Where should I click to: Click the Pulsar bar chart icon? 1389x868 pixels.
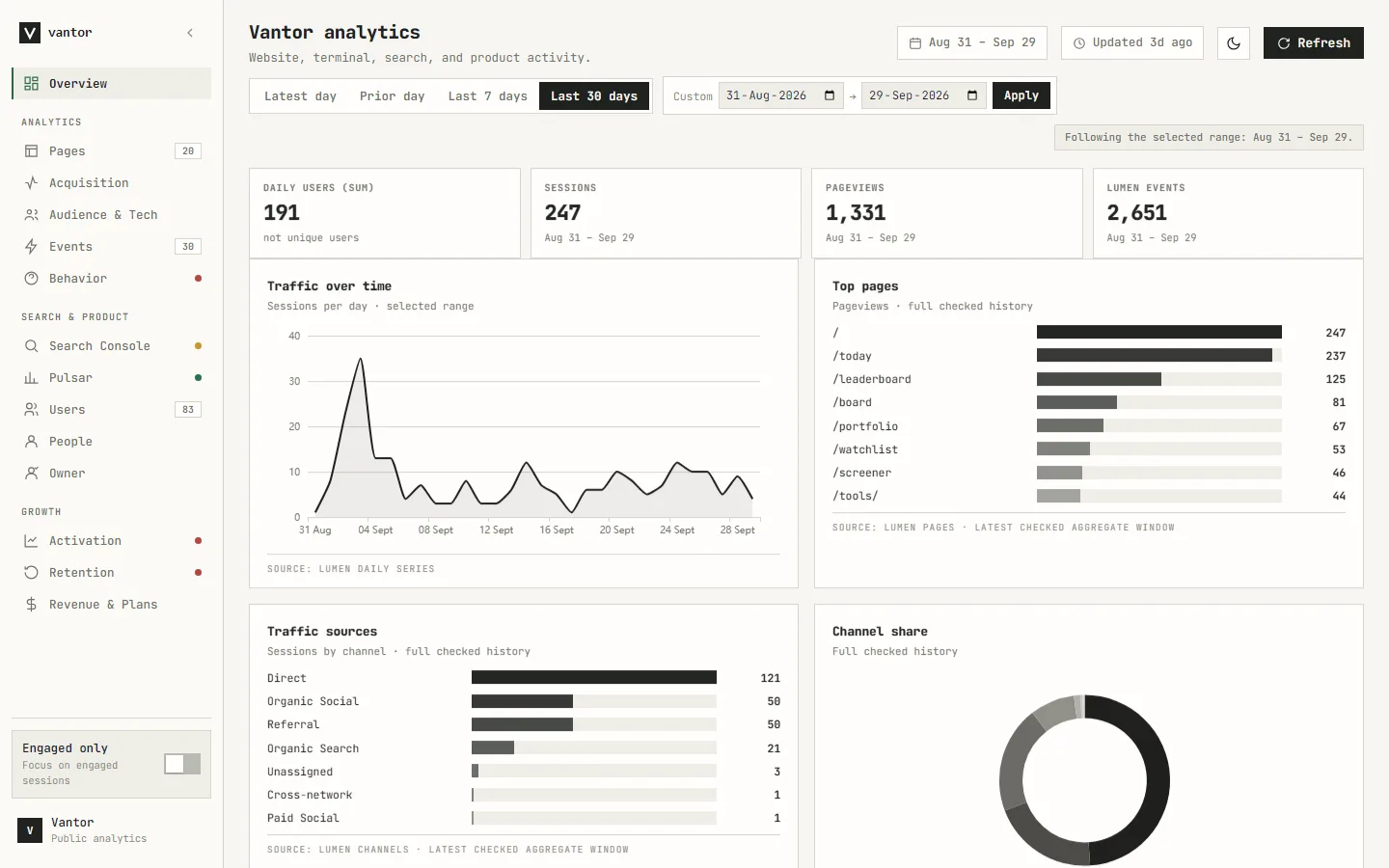point(32,378)
